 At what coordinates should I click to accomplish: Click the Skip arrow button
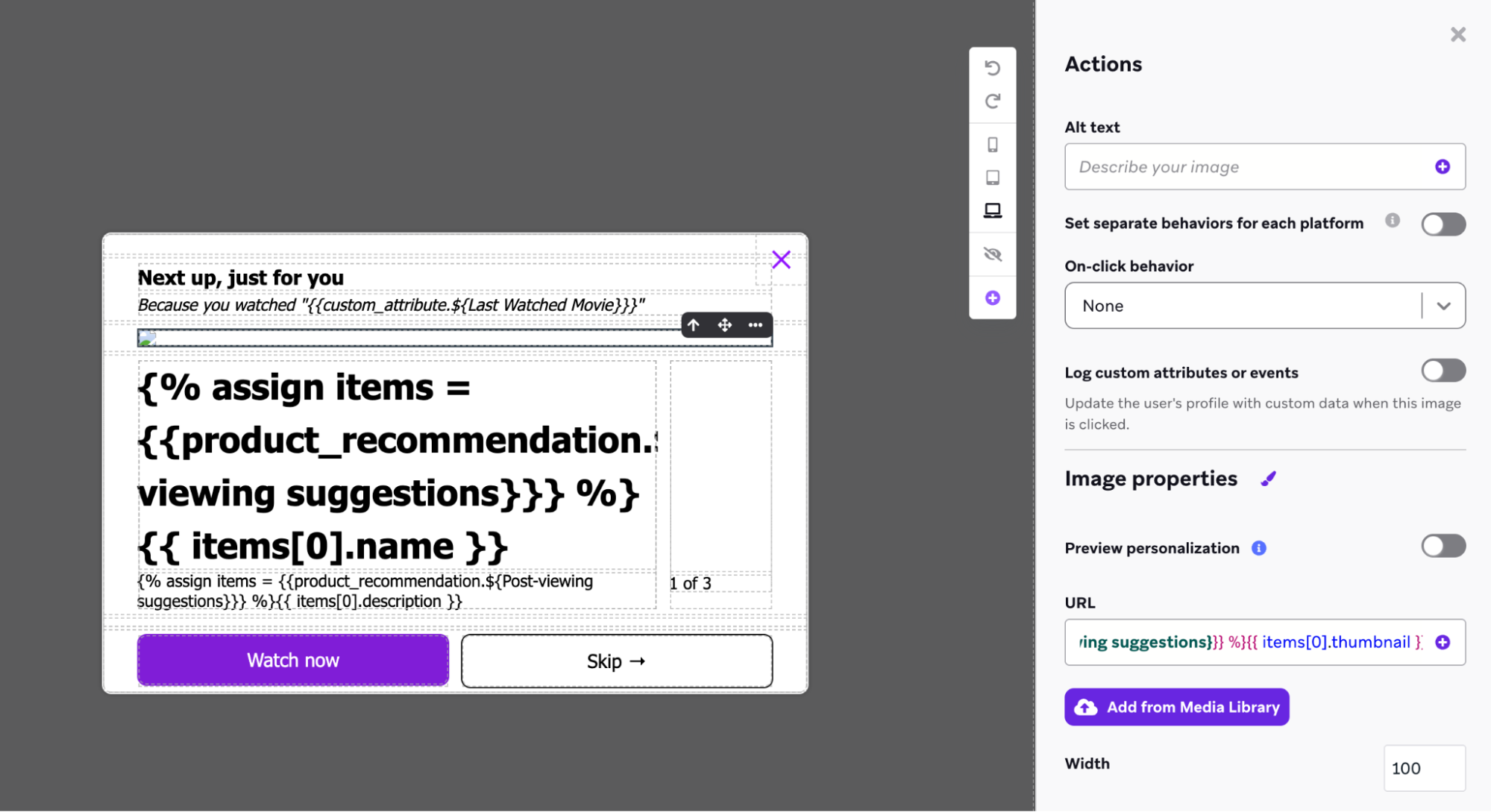(x=616, y=661)
